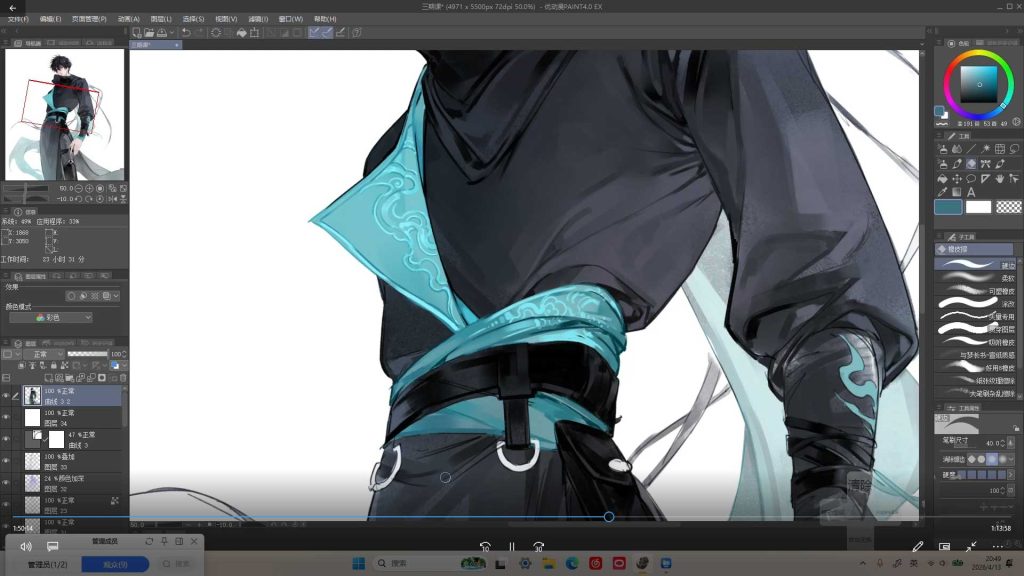This screenshot has height=576, width=1024.
Task: Open the 颜色模式 color mode dropdown
Action: (50, 317)
